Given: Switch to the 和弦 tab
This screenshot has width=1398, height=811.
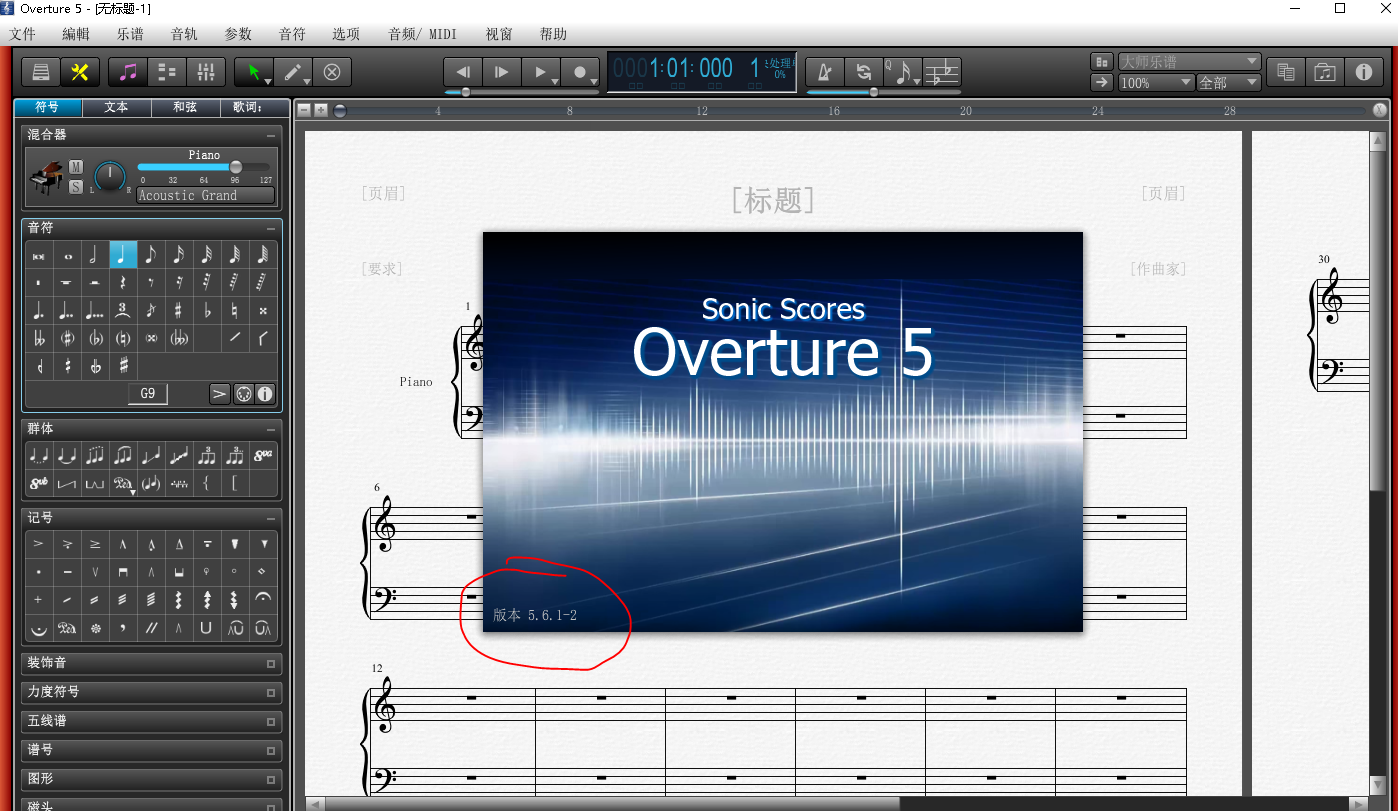Looking at the screenshot, I should (x=185, y=107).
